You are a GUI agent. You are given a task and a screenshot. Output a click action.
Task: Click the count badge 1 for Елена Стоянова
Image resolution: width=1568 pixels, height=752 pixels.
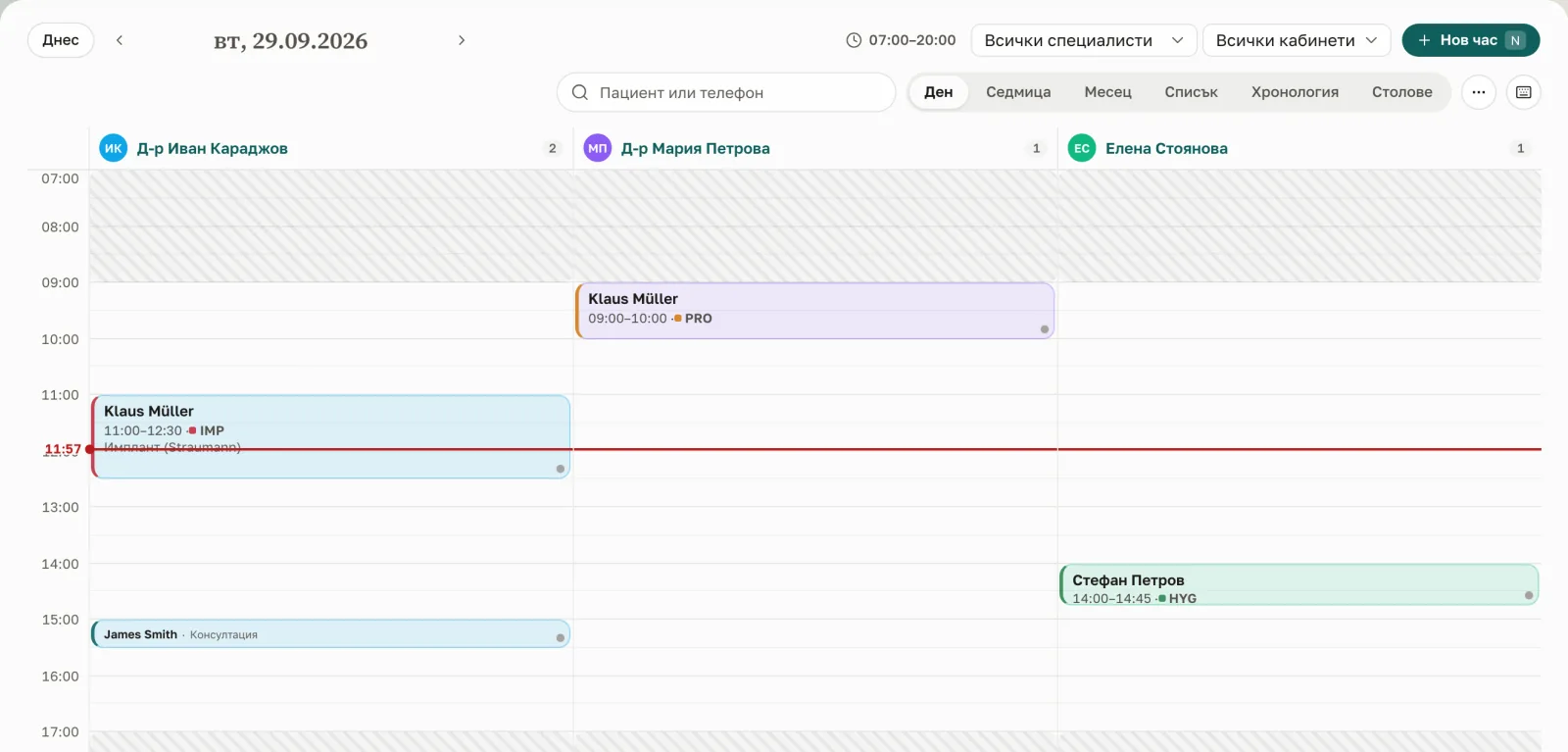pos(1521,149)
